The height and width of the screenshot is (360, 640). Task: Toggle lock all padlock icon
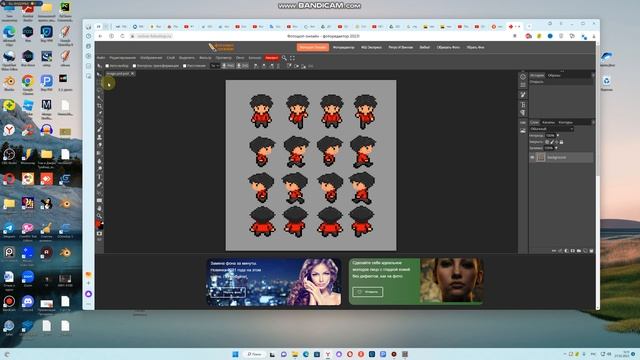tap(562, 142)
